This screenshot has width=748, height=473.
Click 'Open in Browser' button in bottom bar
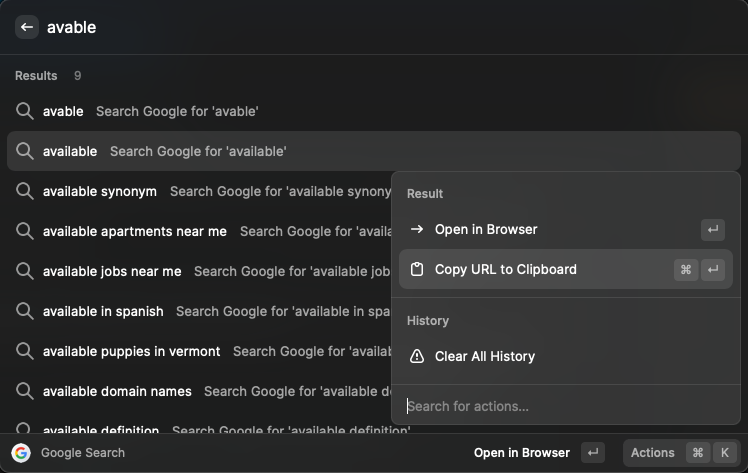(522, 452)
